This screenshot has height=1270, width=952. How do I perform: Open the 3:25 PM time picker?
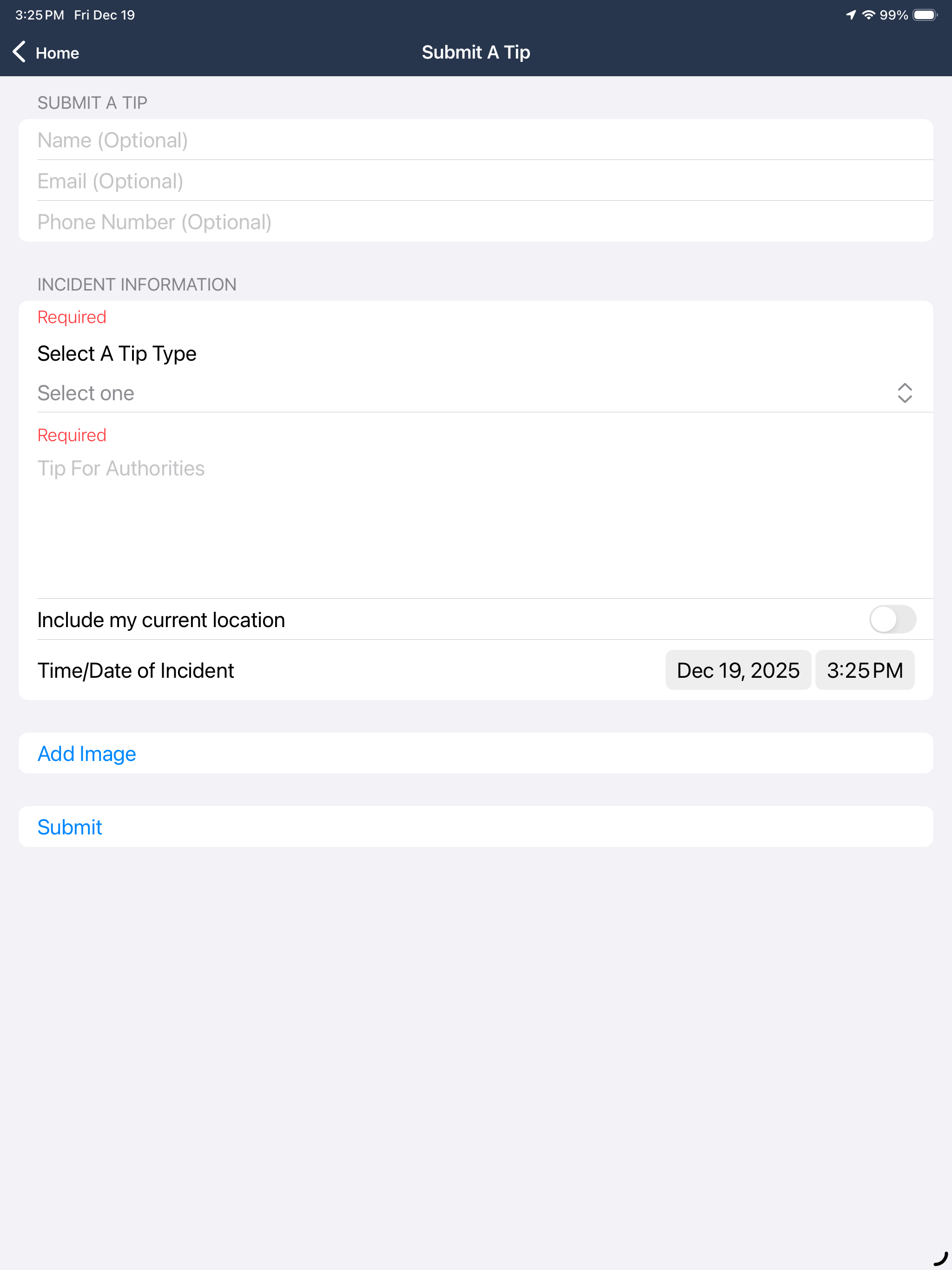(865, 670)
